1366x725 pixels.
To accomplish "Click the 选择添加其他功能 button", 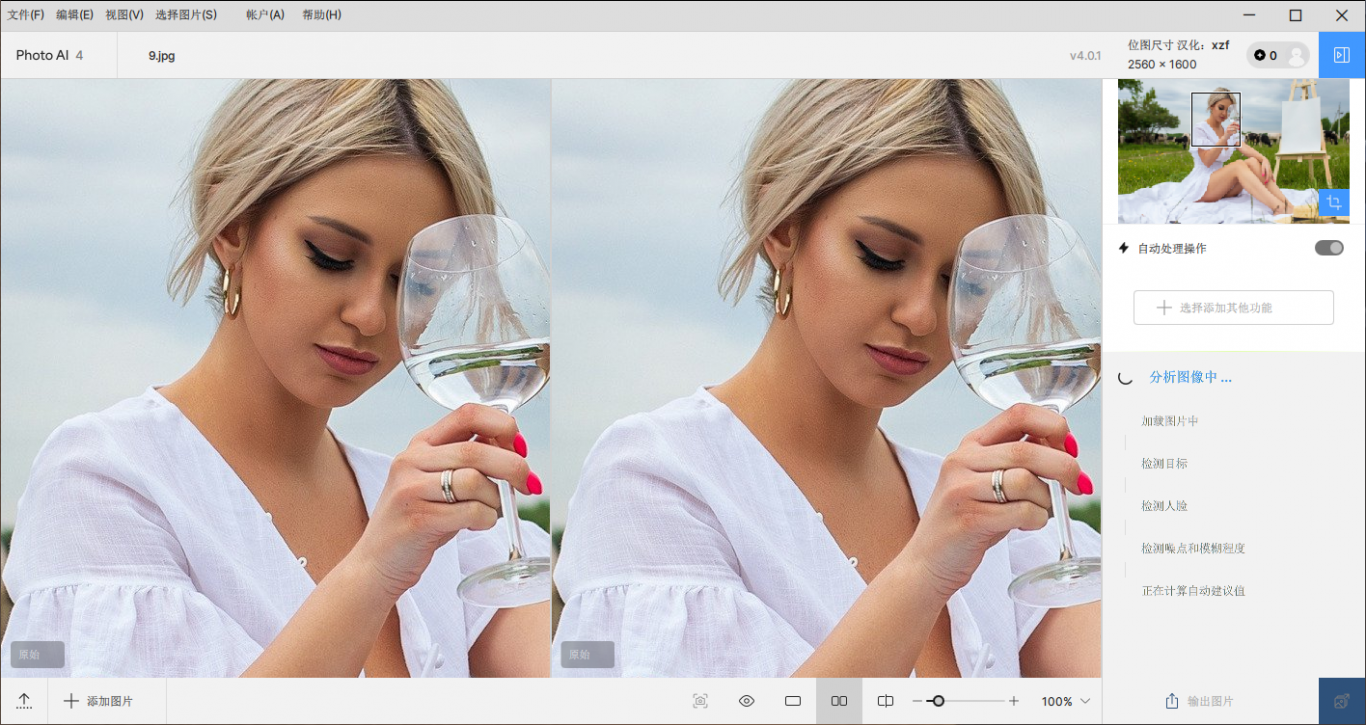I will pos(1233,308).
